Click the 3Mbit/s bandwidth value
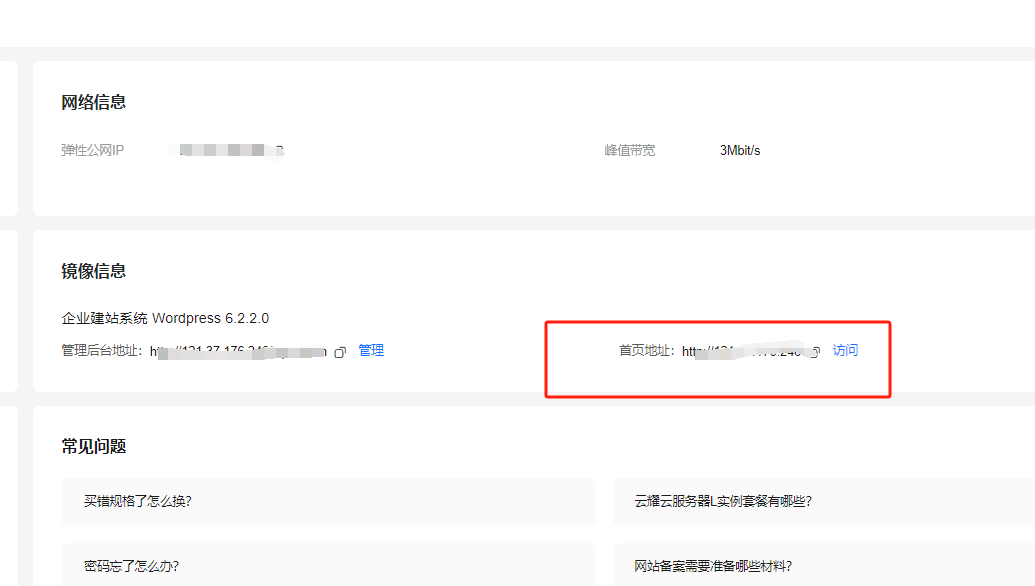Screen dimensions: 1035x586 click(x=740, y=151)
